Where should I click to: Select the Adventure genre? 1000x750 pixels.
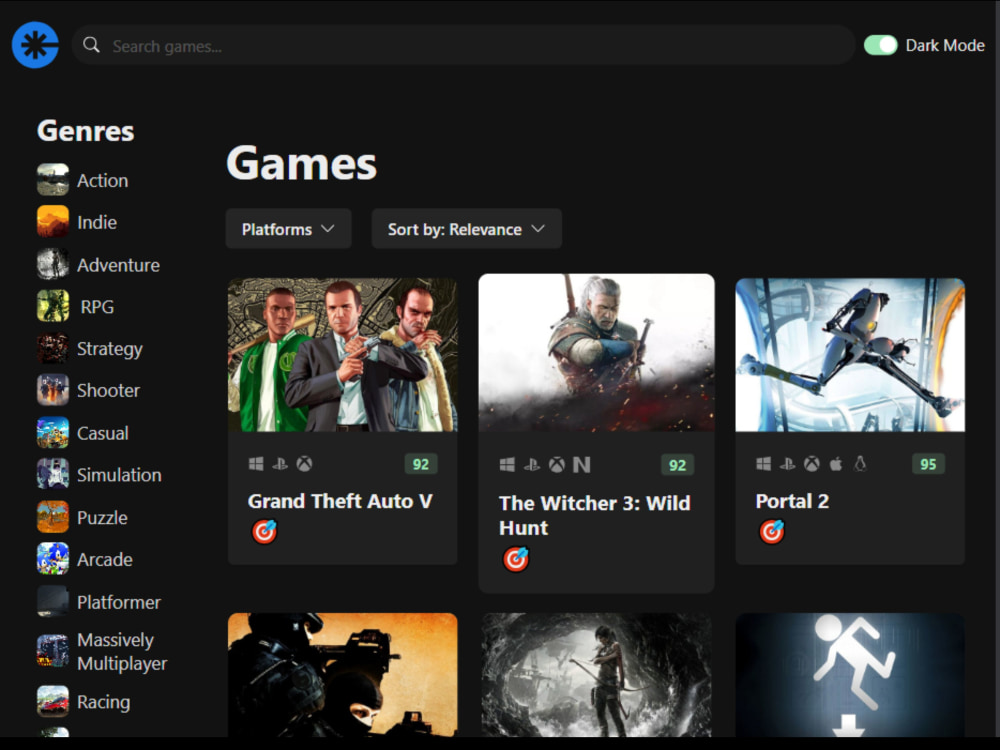coord(119,265)
